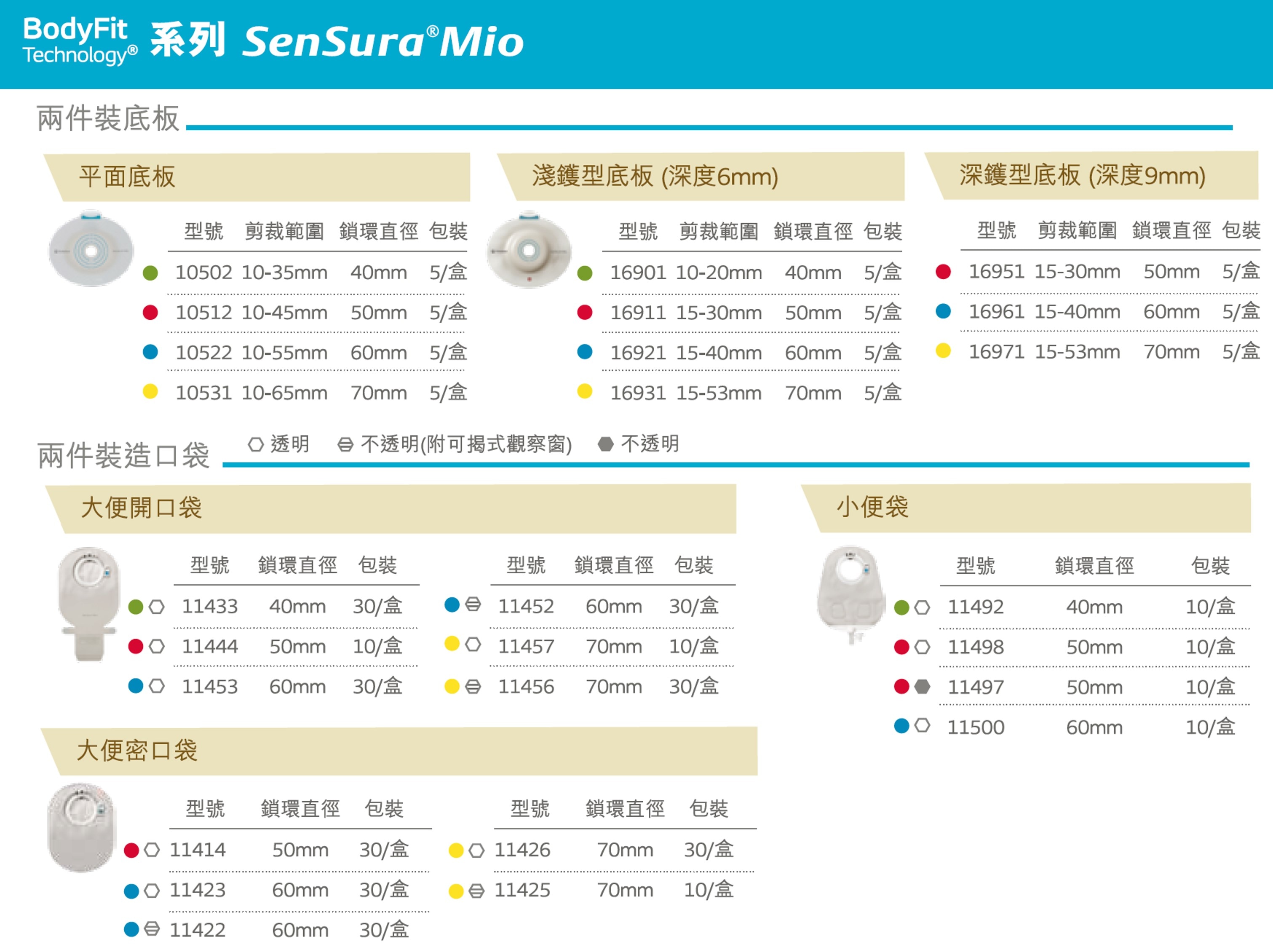The image size is (1273, 952).
Task: Select model number 11414
Action: coord(198,850)
